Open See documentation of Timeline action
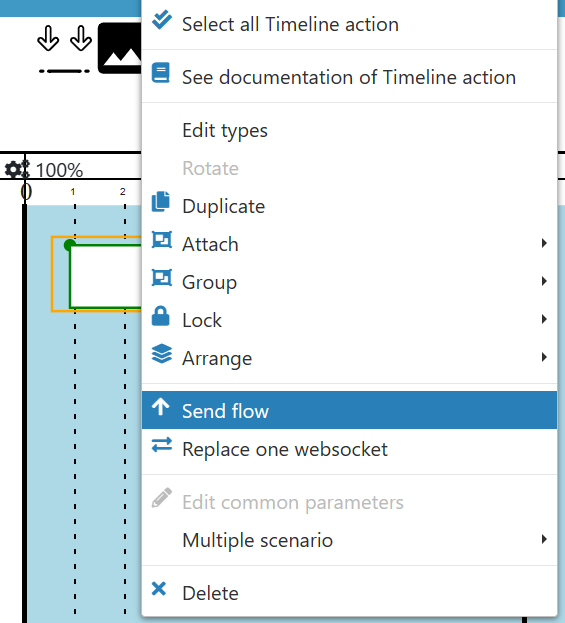The height and width of the screenshot is (623, 565). [x=349, y=77]
